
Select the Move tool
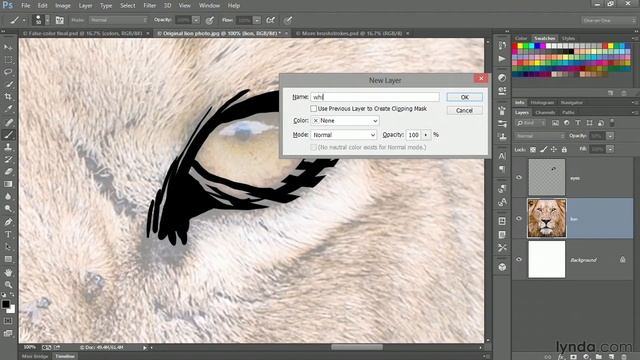tap(8, 47)
